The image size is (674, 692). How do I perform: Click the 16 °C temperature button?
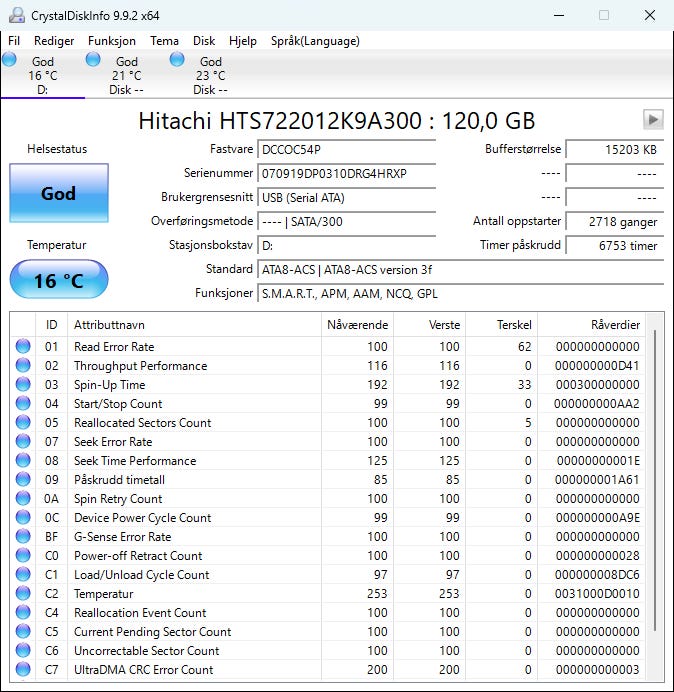pos(59,280)
